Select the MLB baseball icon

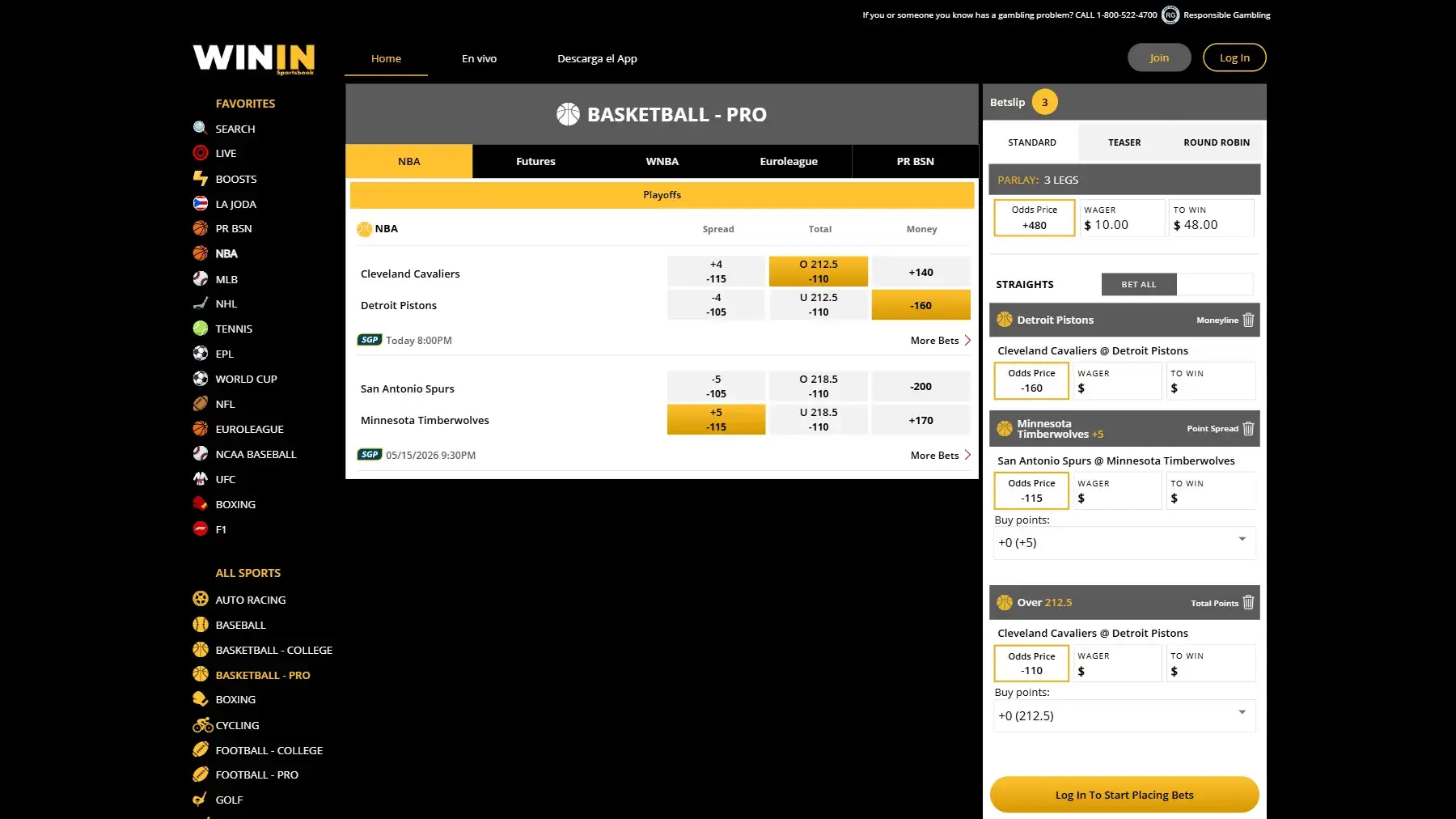[201, 278]
